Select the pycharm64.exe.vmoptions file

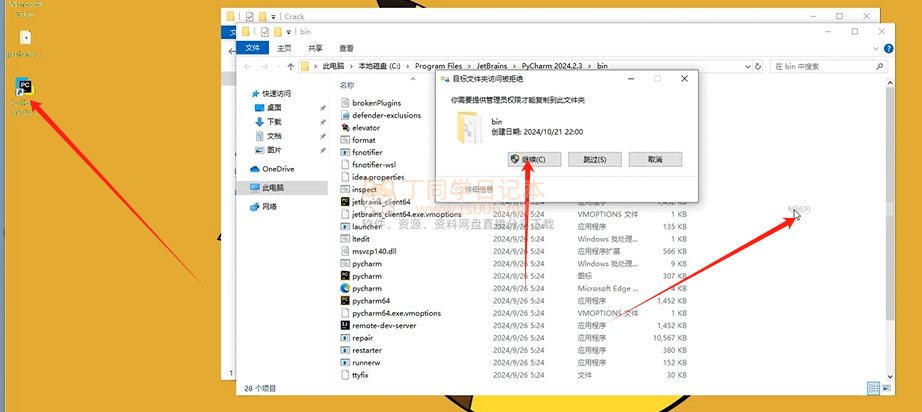(x=396, y=313)
